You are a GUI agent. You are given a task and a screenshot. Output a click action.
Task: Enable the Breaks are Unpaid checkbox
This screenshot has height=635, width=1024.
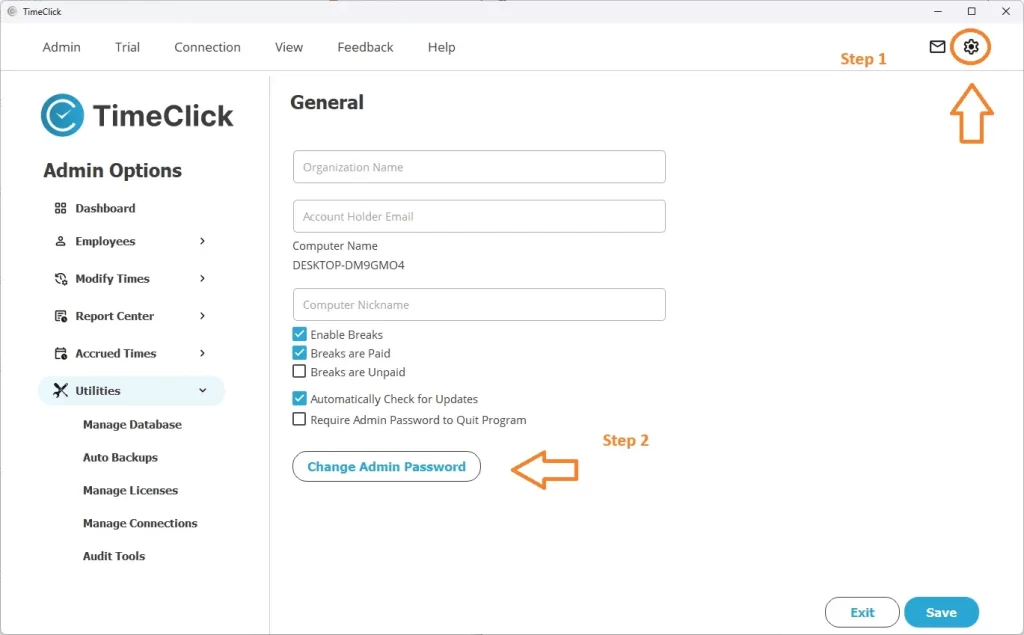[x=299, y=371]
